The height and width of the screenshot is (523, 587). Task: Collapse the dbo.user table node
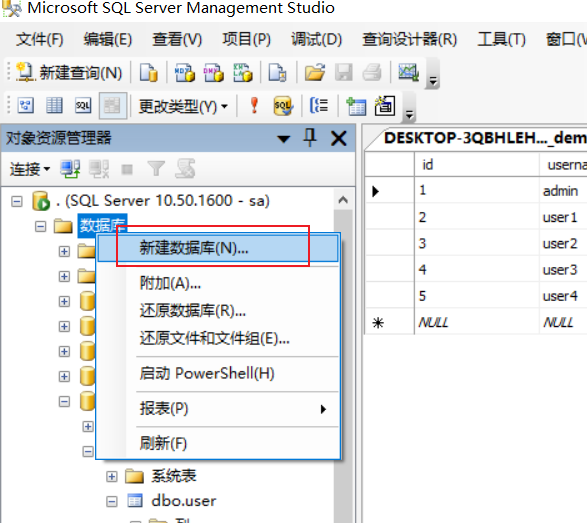[111, 502]
